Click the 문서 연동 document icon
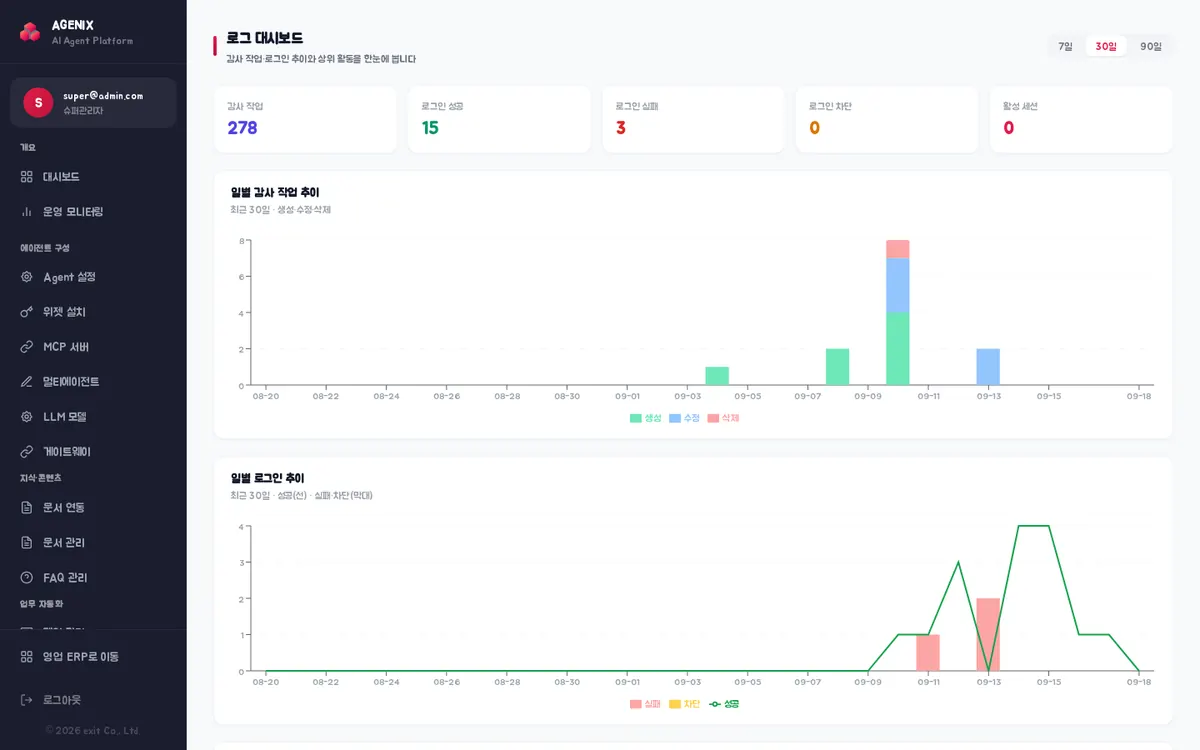Screen dimensions: 1200x750 [27, 508]
